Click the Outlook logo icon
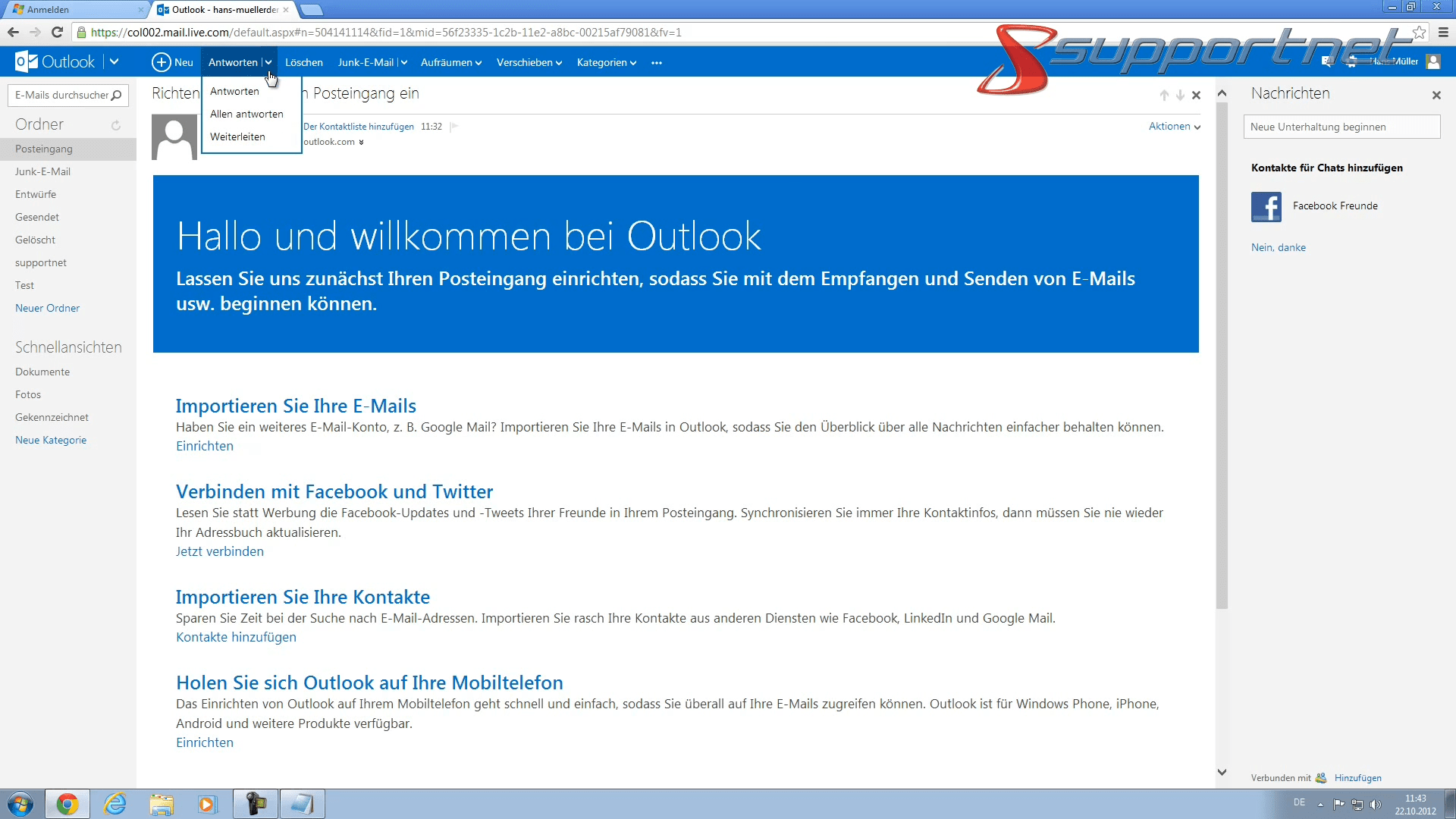This screenshot has width=1456, height=819. point(27,62)
